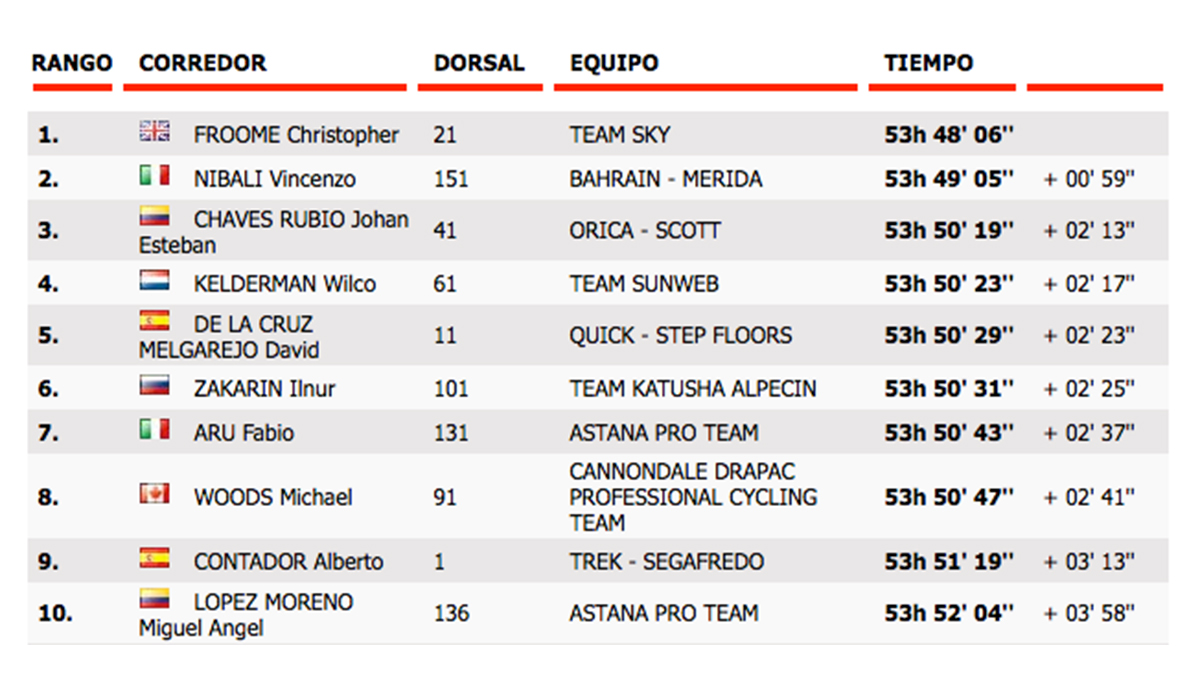This screenshot has height=675, width=1200.
Task: Click the Canadian flag next to Woods
Action: tap(154, 493)
